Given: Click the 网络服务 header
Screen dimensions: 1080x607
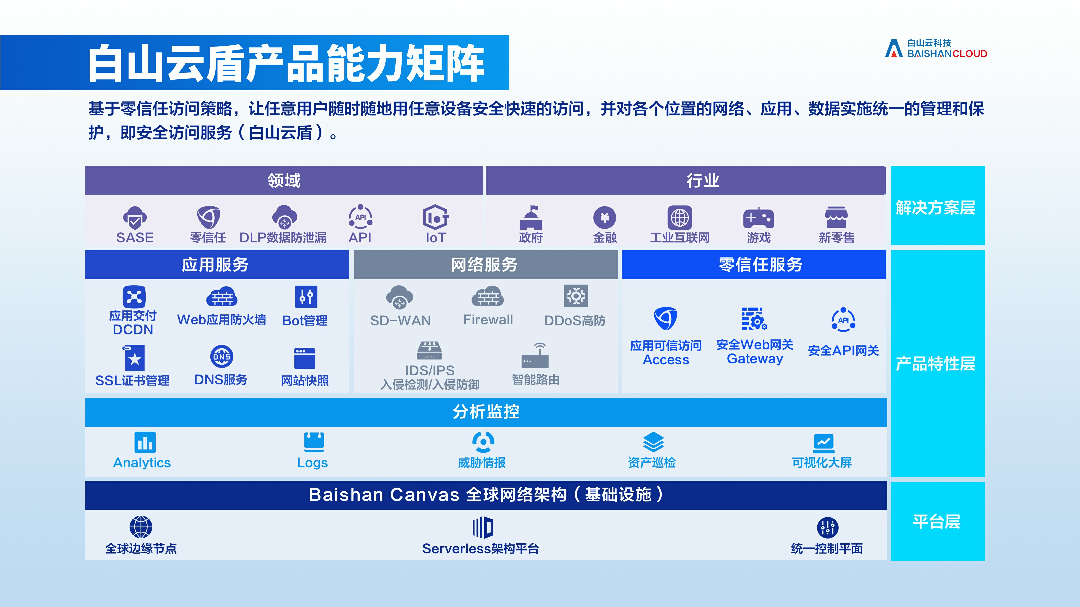Looking at the screenshot, I should [486, 265].
